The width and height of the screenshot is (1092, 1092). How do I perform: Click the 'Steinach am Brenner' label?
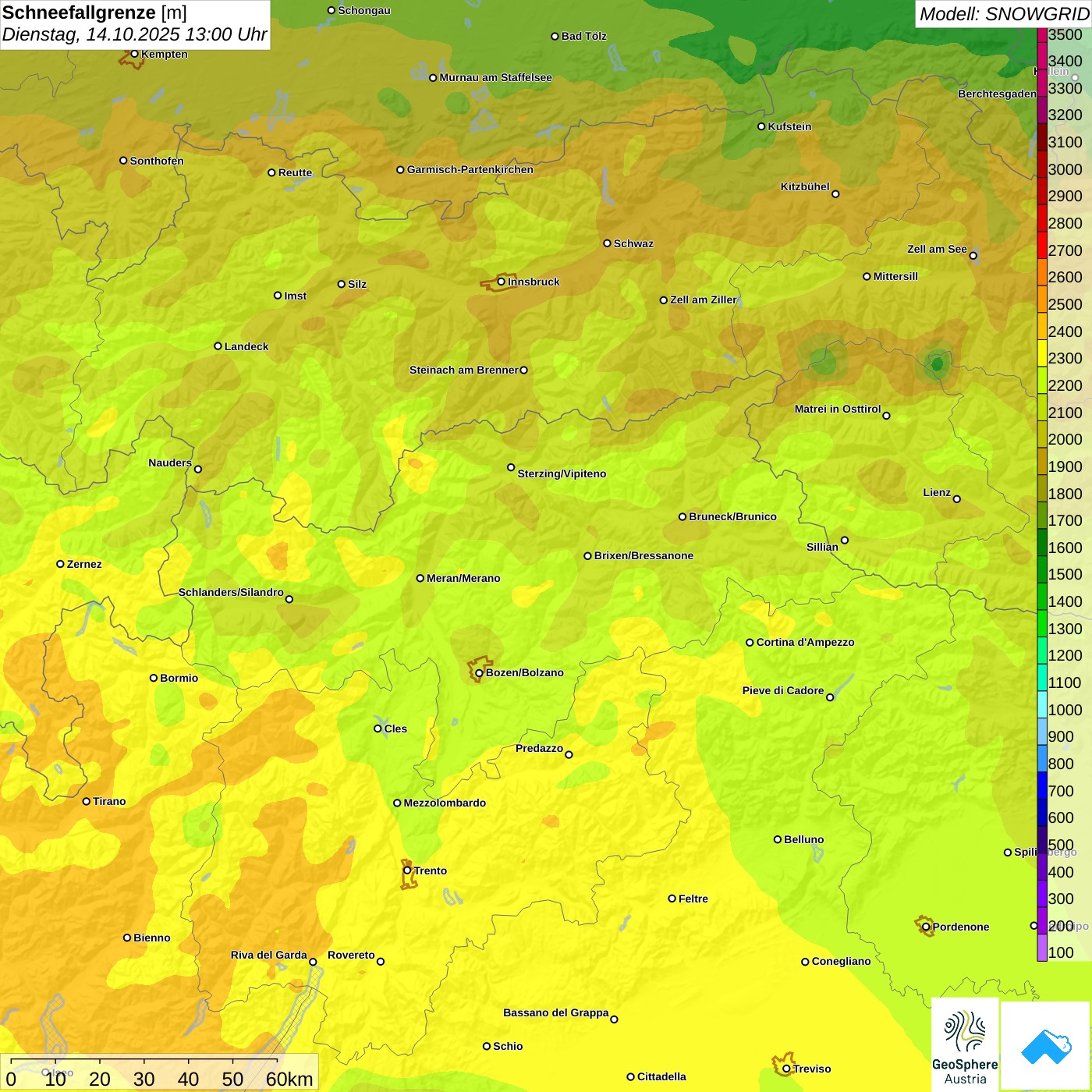[x=464, y=370]
